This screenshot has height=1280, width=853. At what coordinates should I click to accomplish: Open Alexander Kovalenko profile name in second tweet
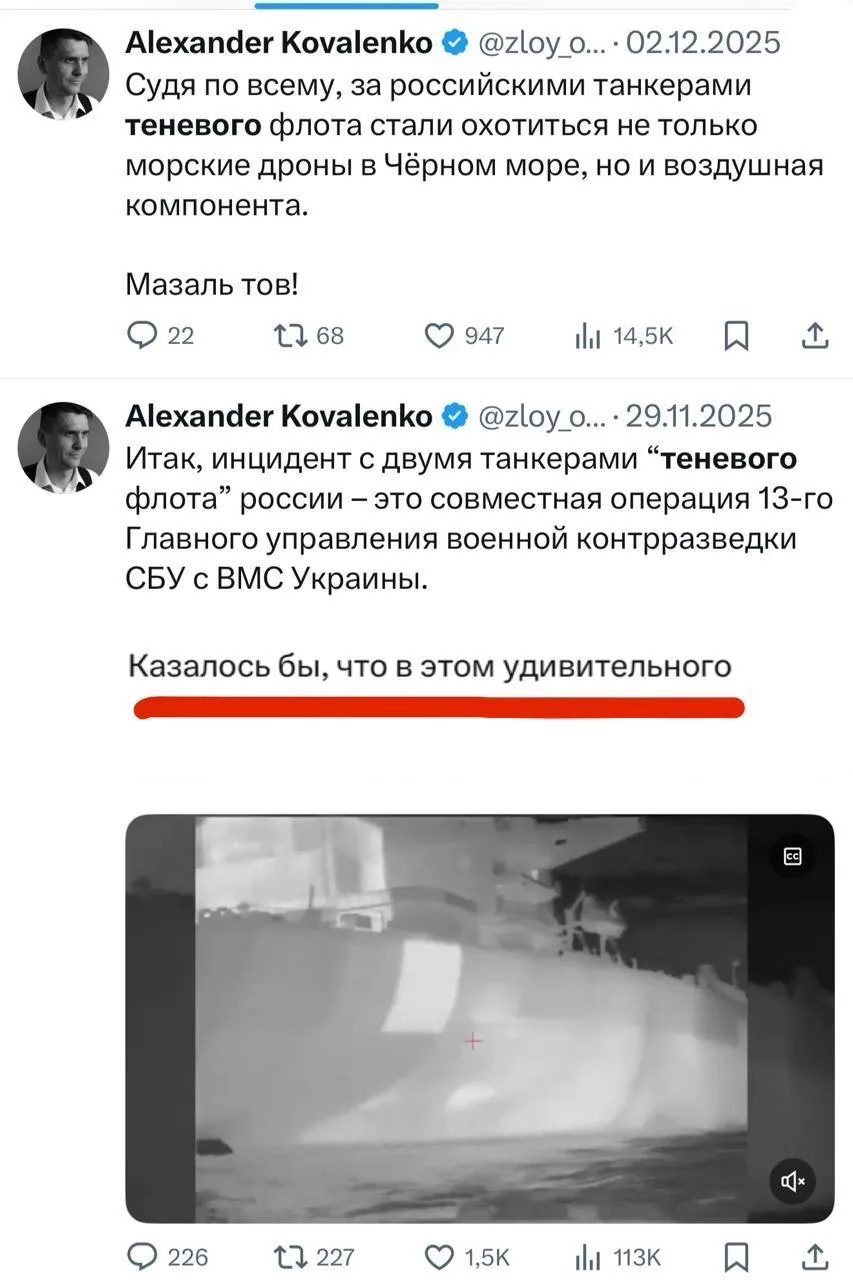pos(279,416)
